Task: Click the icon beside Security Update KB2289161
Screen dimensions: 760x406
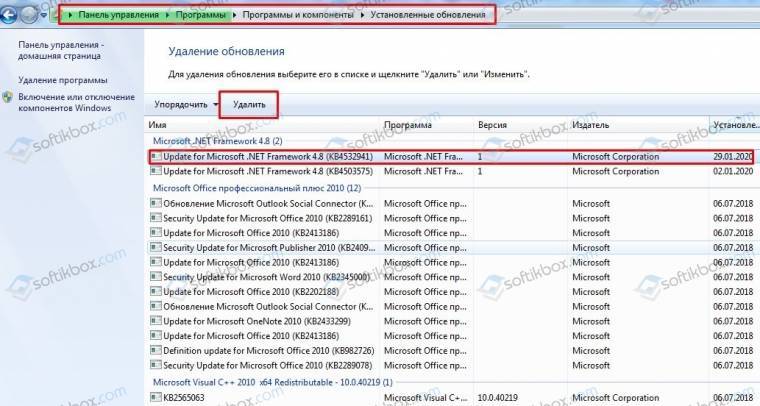Action: 156,218
